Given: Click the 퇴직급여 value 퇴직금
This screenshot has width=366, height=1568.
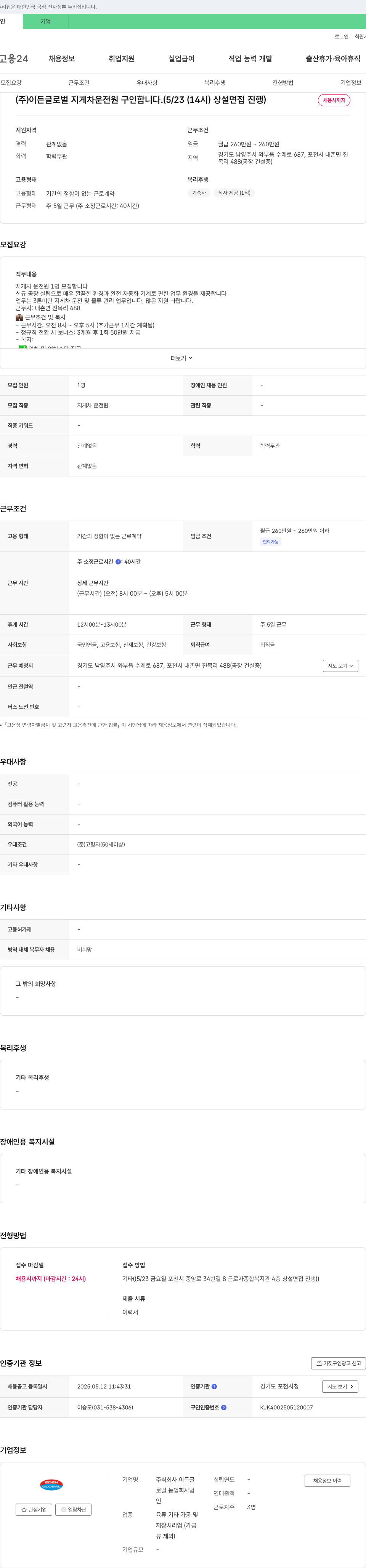Looking at the screenshot, I should point(267,645).
